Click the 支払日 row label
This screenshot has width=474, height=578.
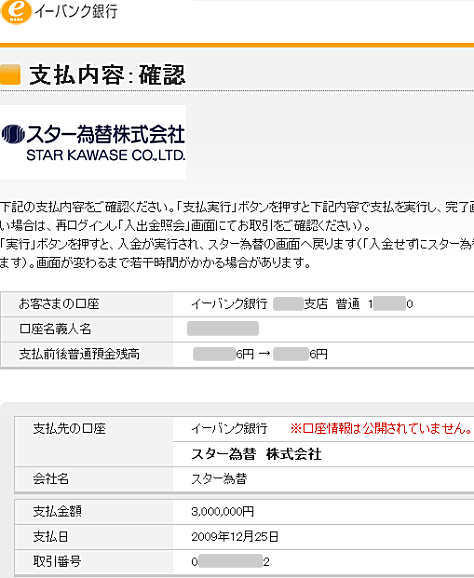(x=50, y=536)
